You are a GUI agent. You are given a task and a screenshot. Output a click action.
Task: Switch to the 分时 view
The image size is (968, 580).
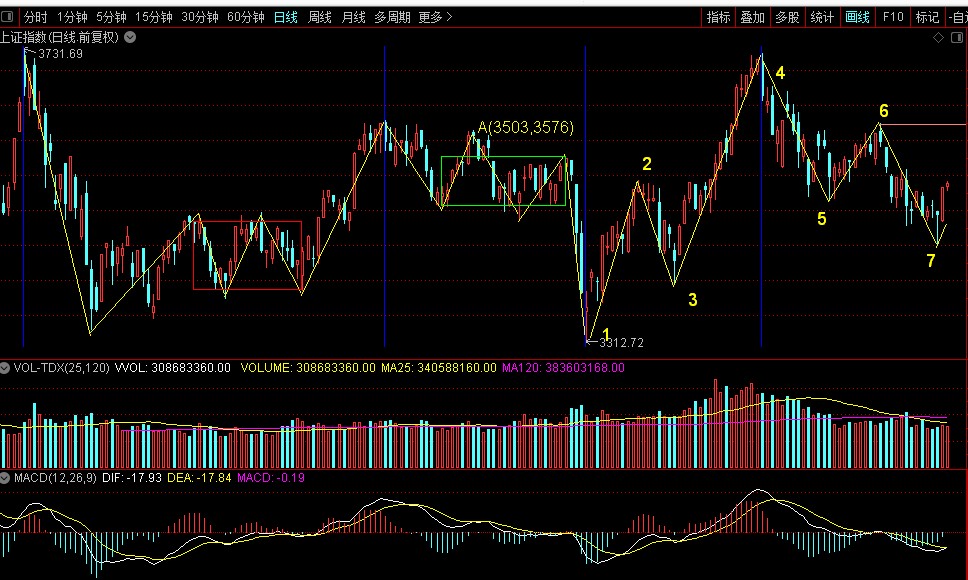pyautogui.click(x=35, y=17)
